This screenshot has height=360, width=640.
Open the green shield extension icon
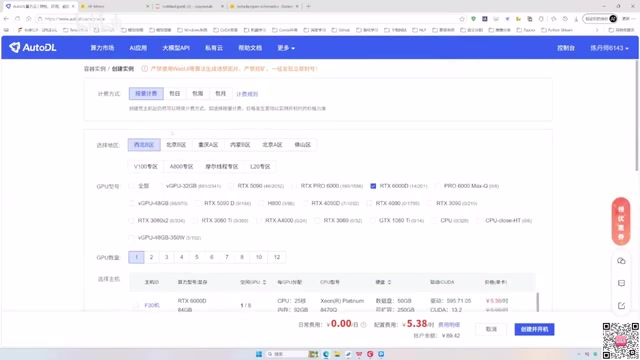[473, 19]
